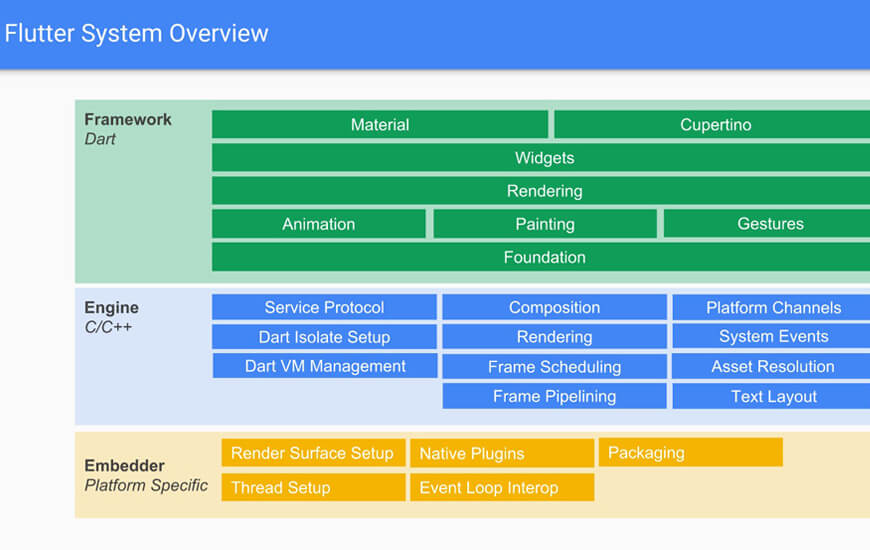Click the Foundation layer bar
Image resolution: width=870 pixels, height=550 pixels.
pyautogui.click(x=541, y=257)
